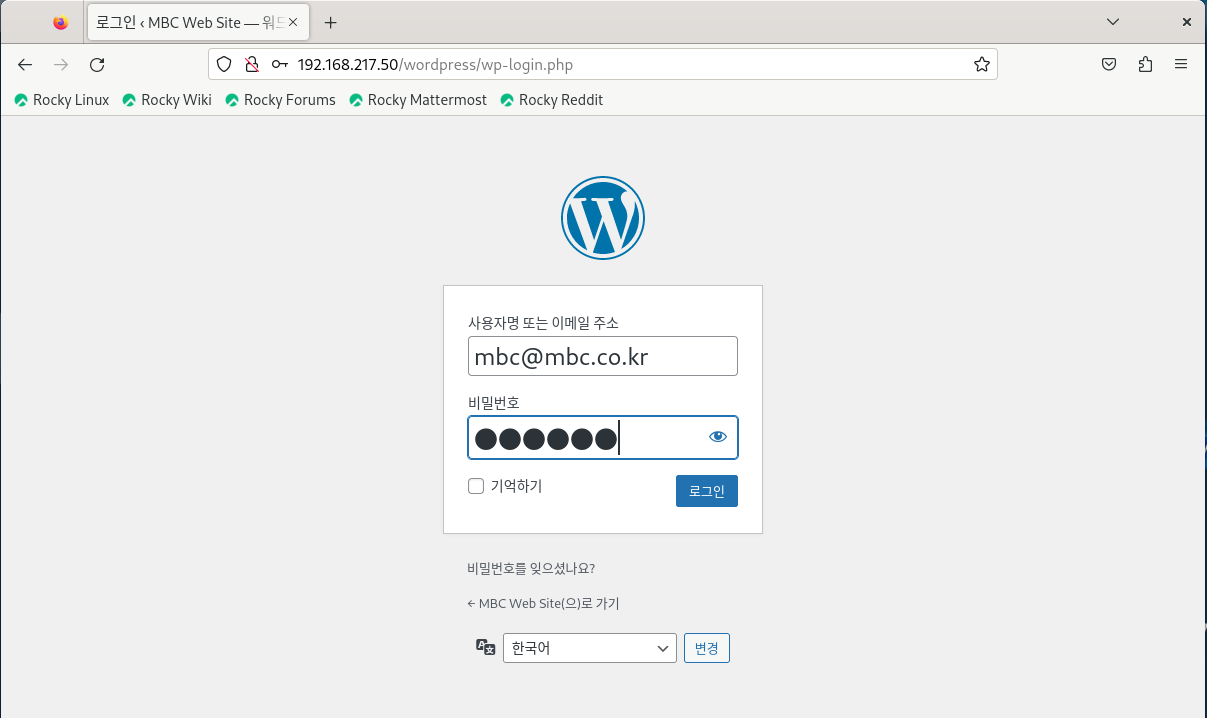The image size is (1207, 718).
Task: Open the Rocky Forums bookmark
Action: (x=281, y=100)
